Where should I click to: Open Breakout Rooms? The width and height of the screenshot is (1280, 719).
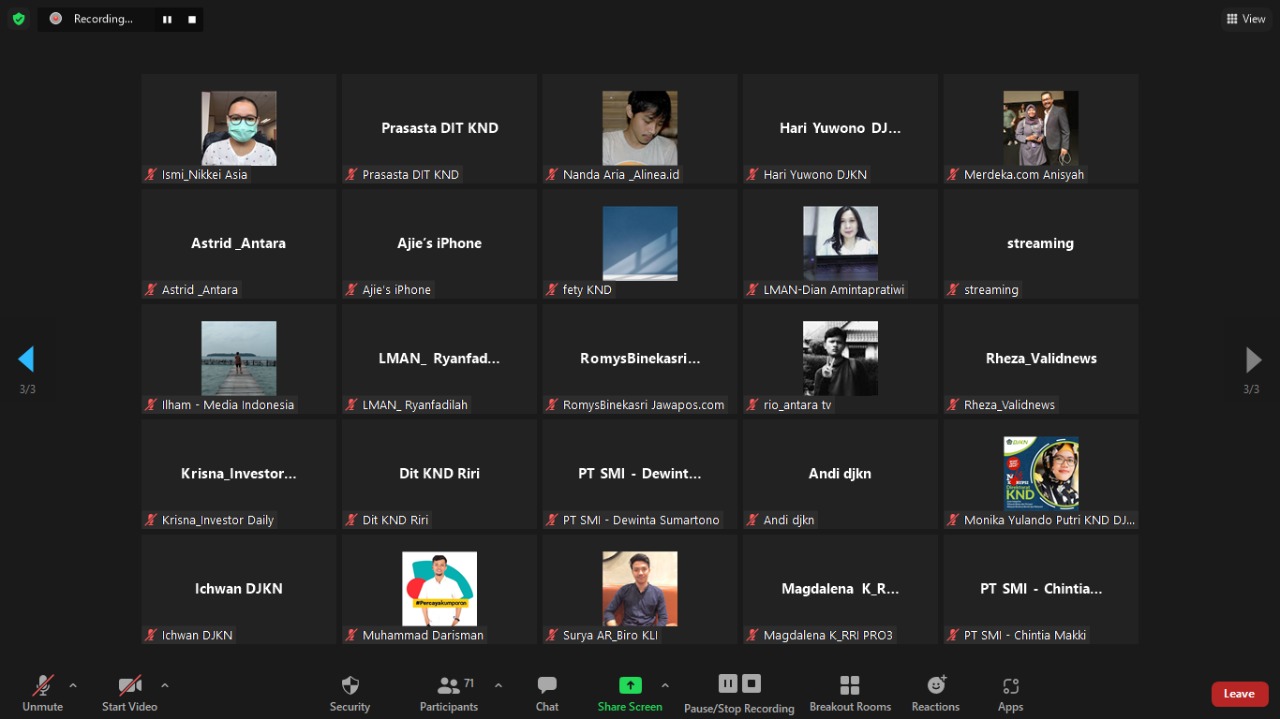(850, 692)
